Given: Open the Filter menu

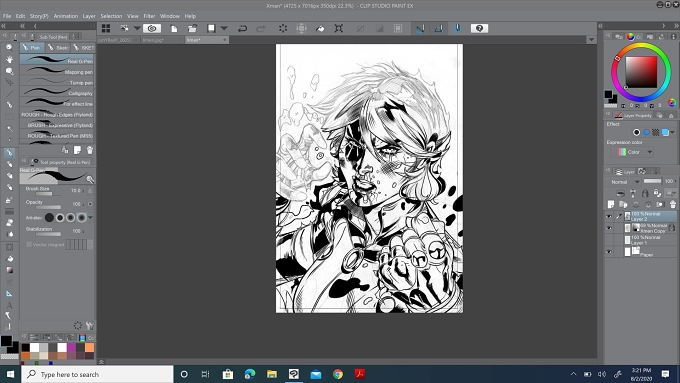Looking at the screenshot, I should click(x=149, y=16).
